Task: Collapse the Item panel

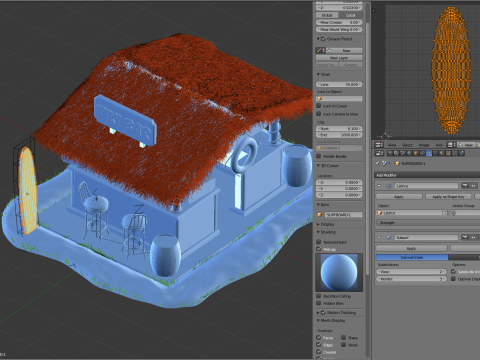Action: tap(318, 205)
